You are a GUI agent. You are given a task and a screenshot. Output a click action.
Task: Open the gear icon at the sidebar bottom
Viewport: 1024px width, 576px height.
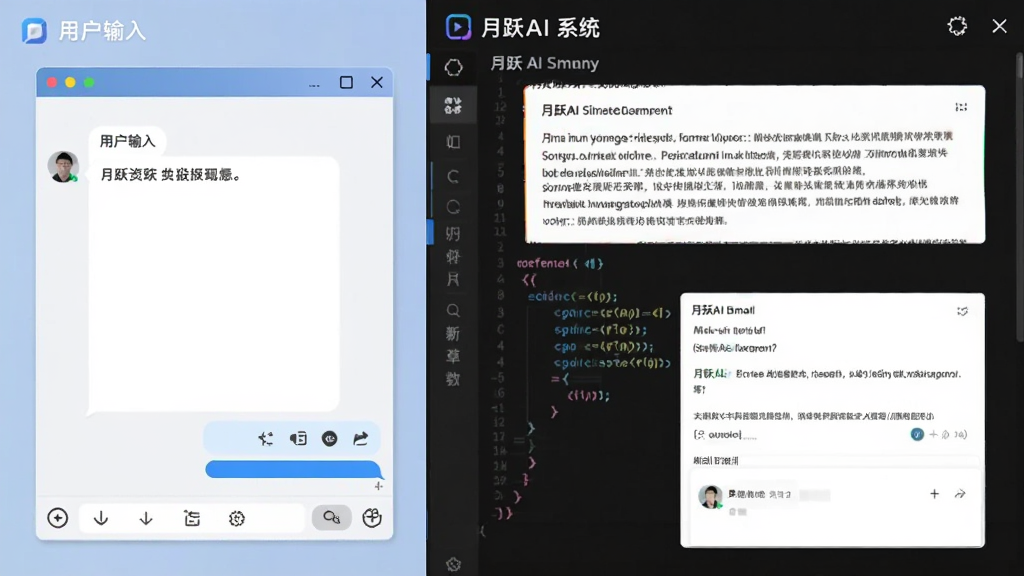pos(453,564)
